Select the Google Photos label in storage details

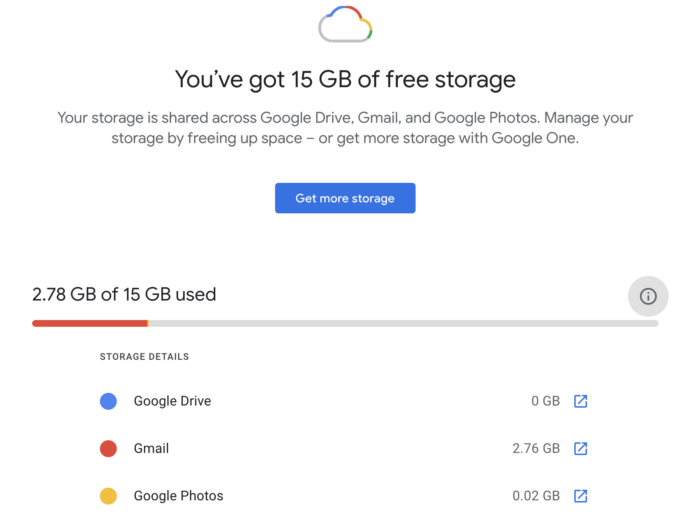(x=178, y=496)
